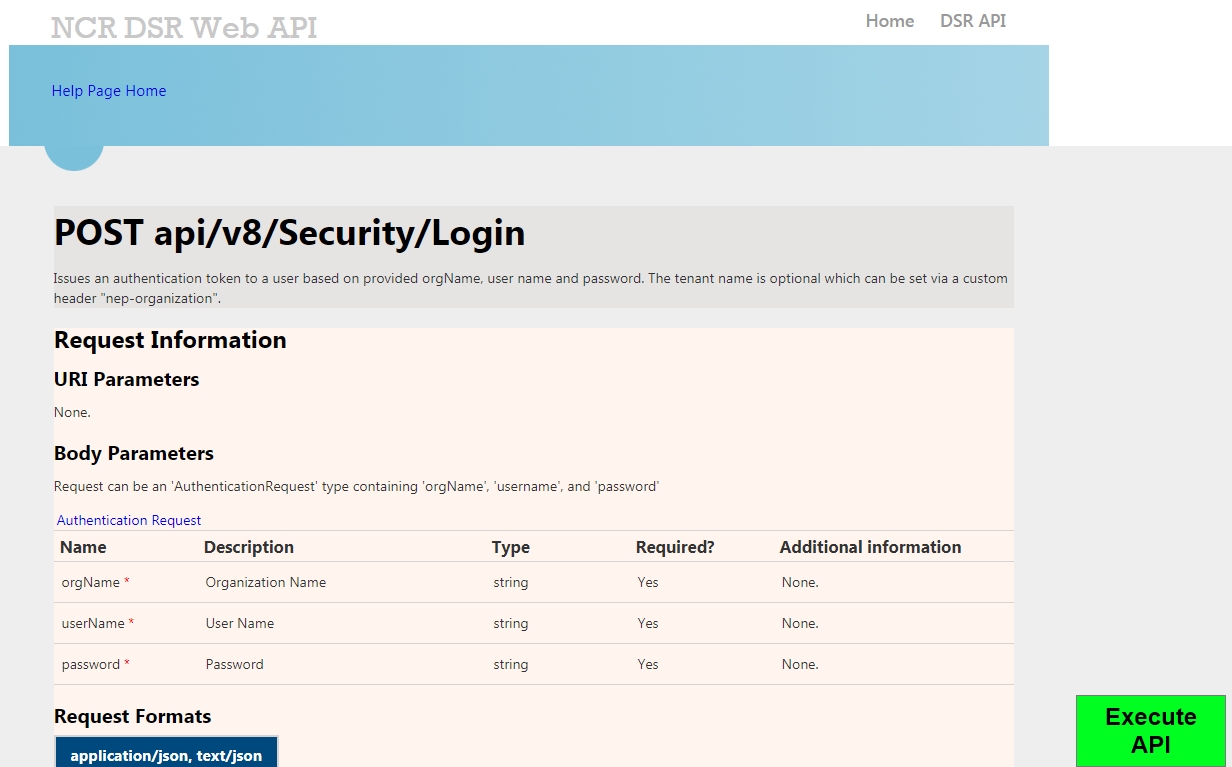This screenshot has width=1232, height=767.
Task: Click the Name column header
Action: [83, 547]
